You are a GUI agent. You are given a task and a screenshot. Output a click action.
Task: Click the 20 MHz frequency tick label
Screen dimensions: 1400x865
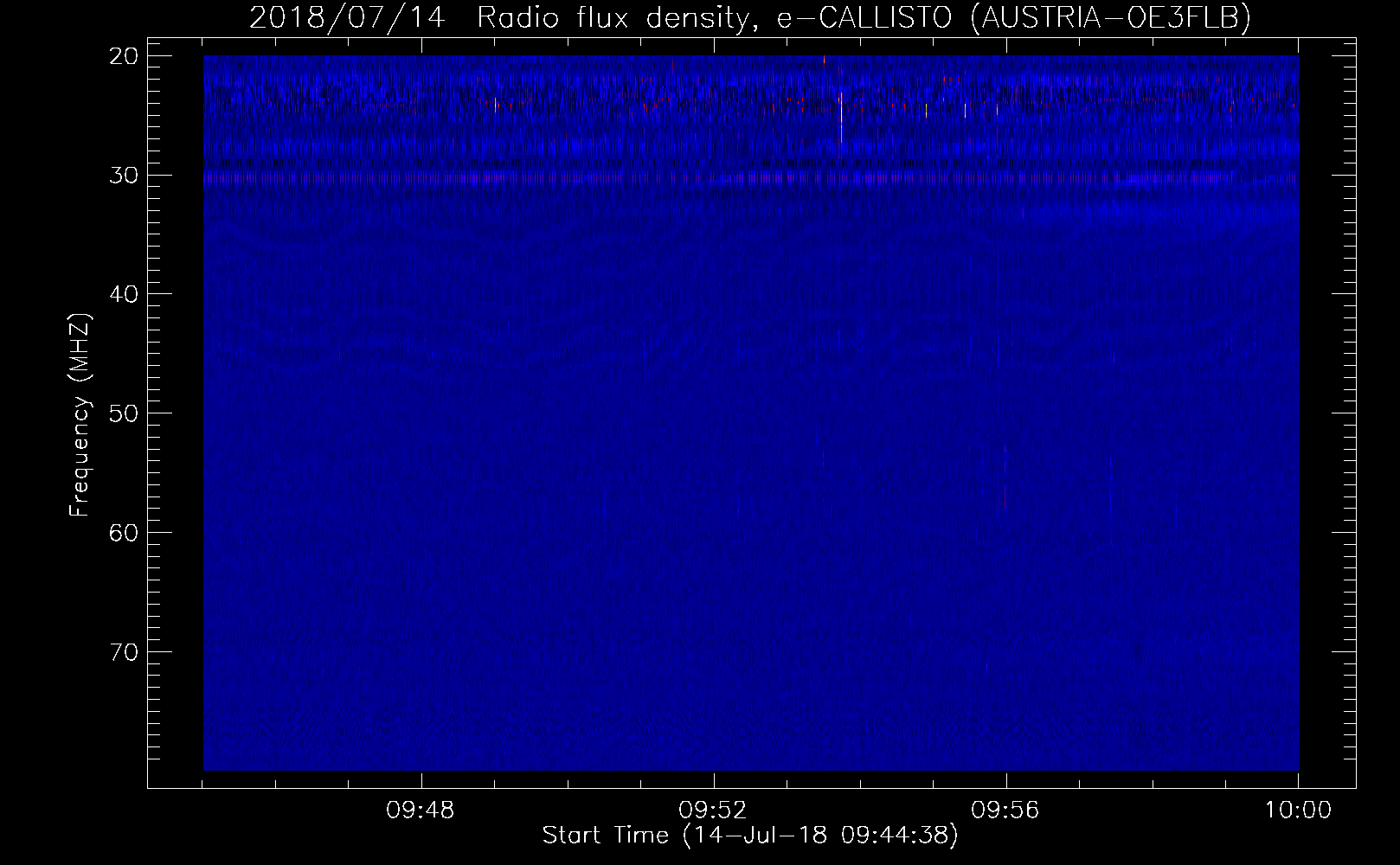pyautogui.click(x=124, y=56)
